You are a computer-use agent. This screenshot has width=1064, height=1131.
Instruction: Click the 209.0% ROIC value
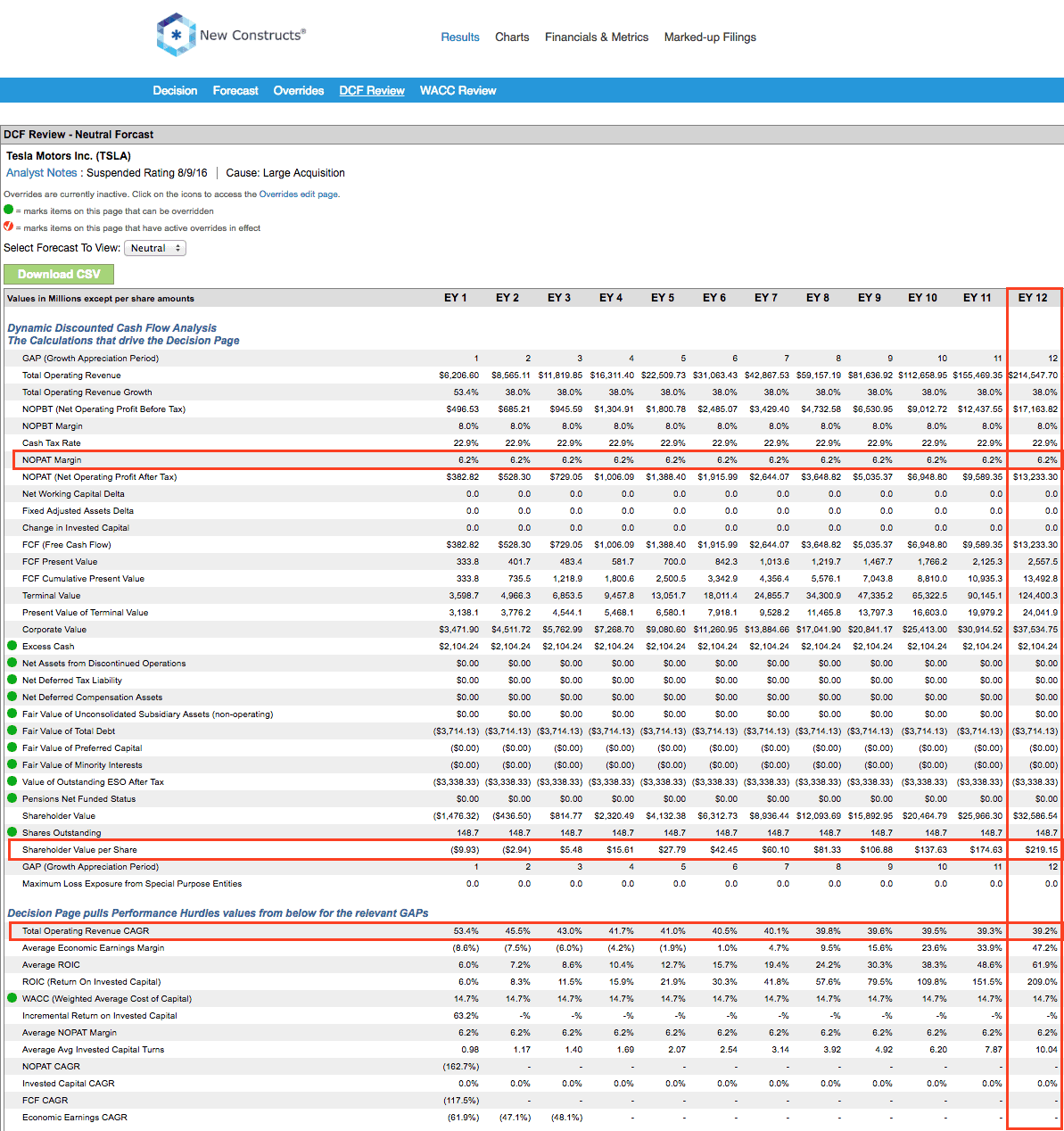point(1043,982)
